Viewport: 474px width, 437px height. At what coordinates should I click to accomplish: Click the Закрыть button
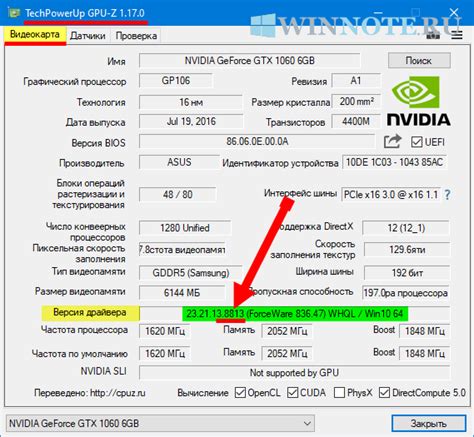[428, 424]
